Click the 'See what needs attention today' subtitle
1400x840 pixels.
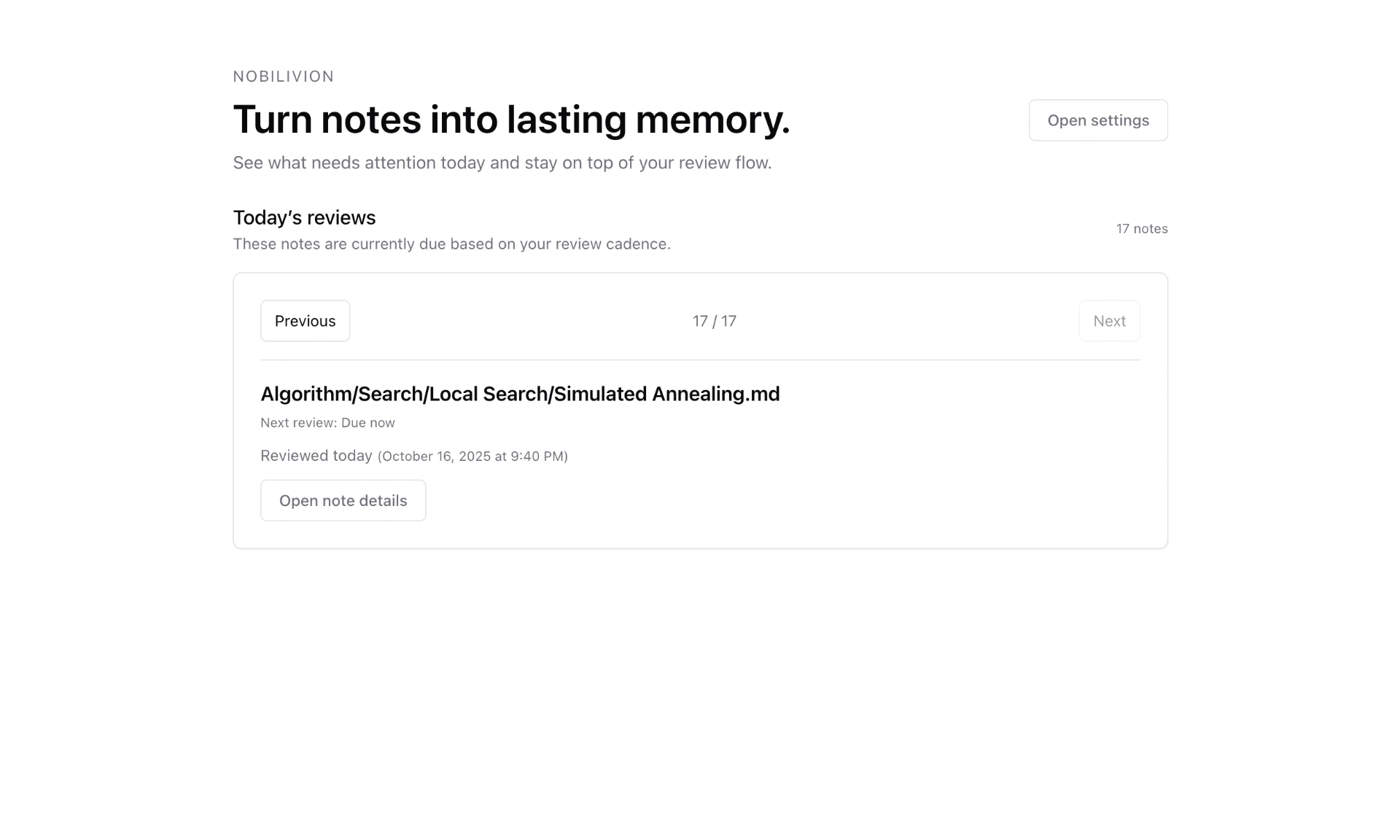pos(502,163)
